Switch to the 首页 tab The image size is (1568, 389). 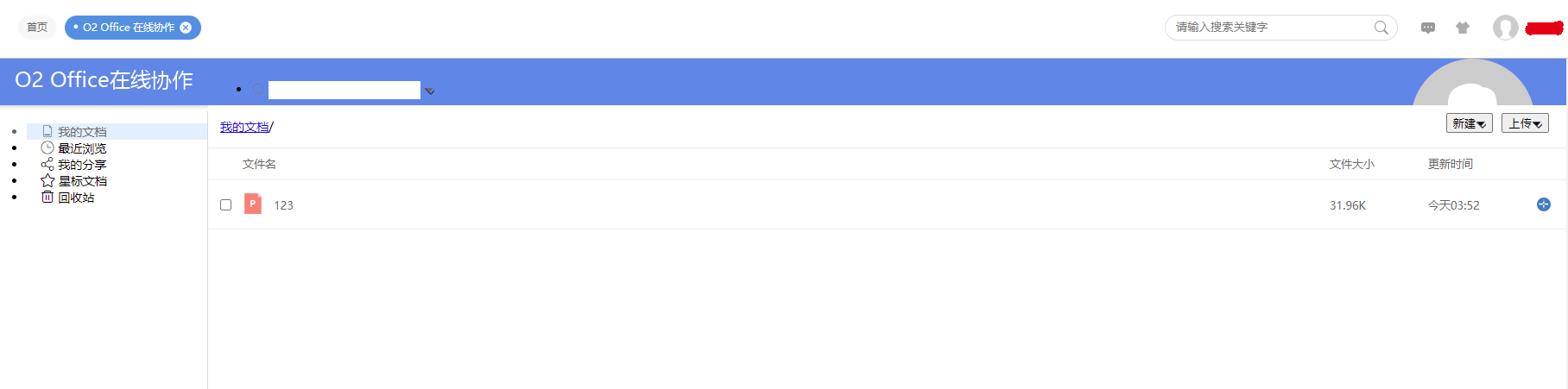tap(37, 28)
